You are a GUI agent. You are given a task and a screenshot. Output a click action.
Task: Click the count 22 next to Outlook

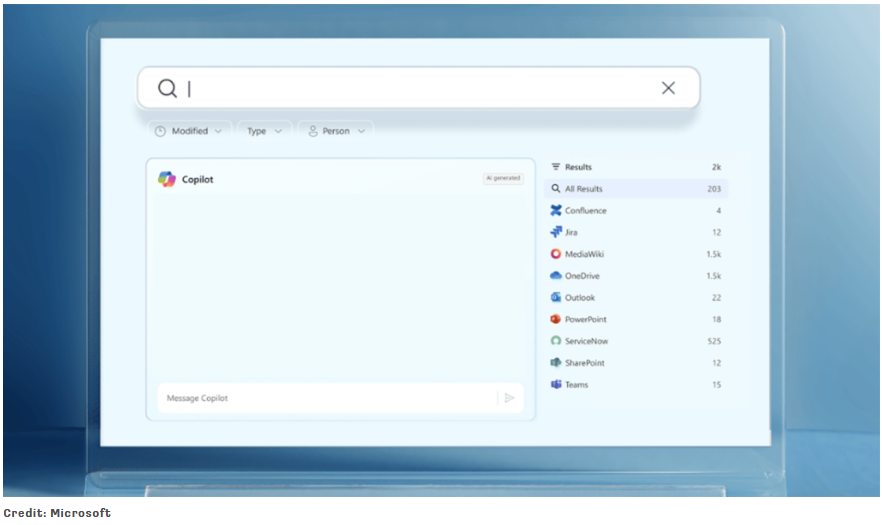(x=716, y=298)
